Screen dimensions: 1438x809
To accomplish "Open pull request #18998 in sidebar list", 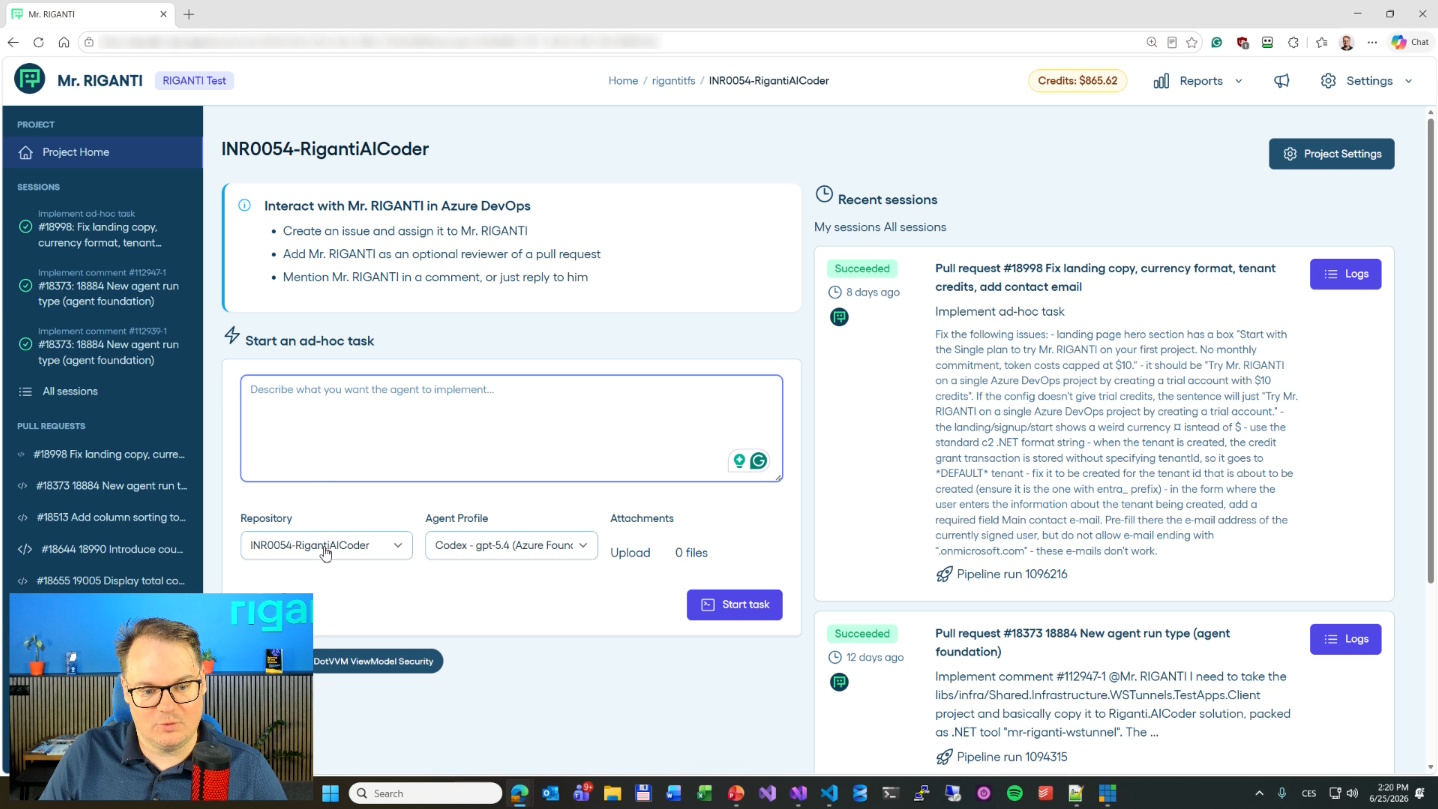I will click(x=103, y=454).
